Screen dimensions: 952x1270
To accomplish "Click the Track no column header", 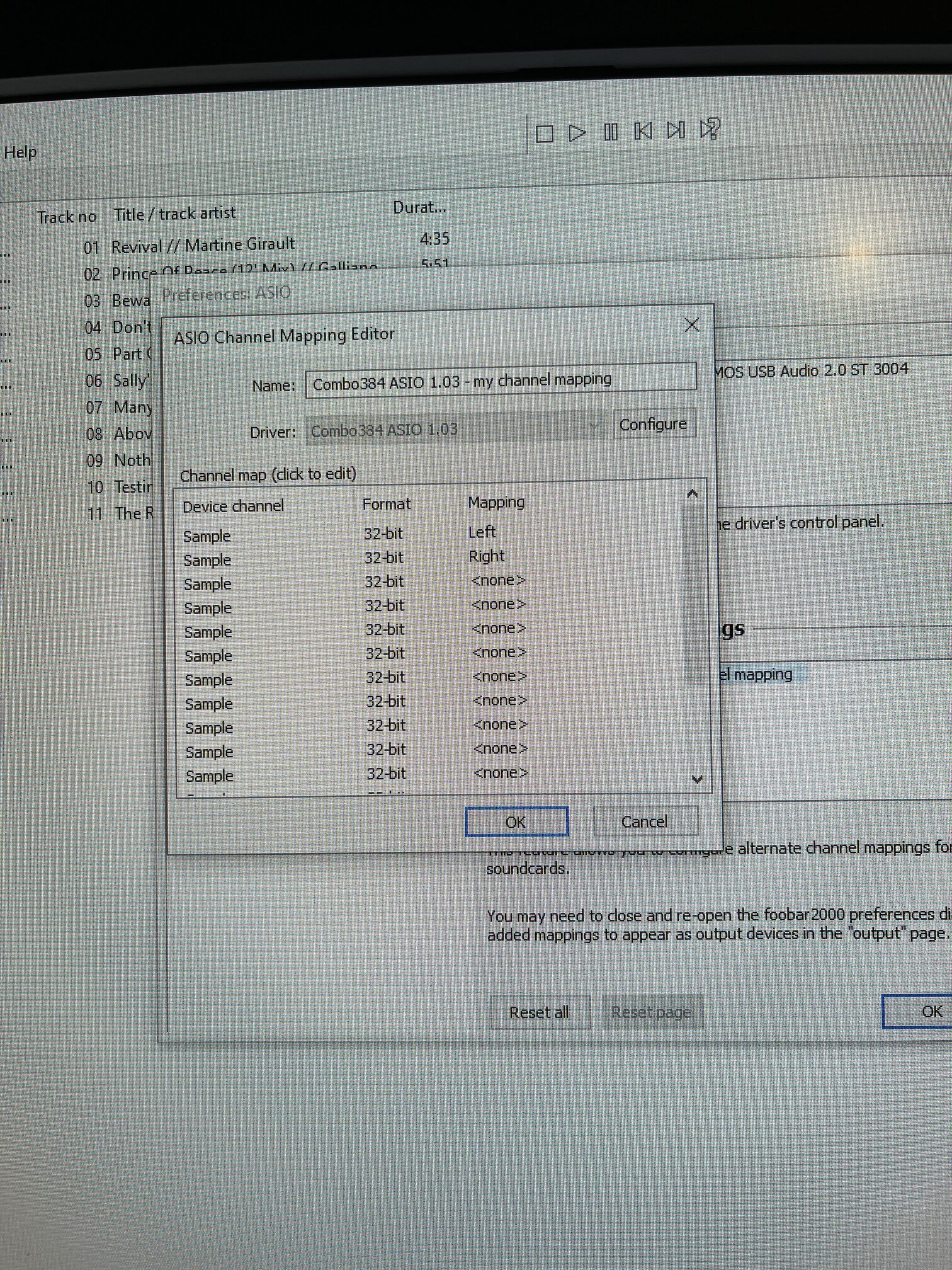I will click(x=66, y=217).
